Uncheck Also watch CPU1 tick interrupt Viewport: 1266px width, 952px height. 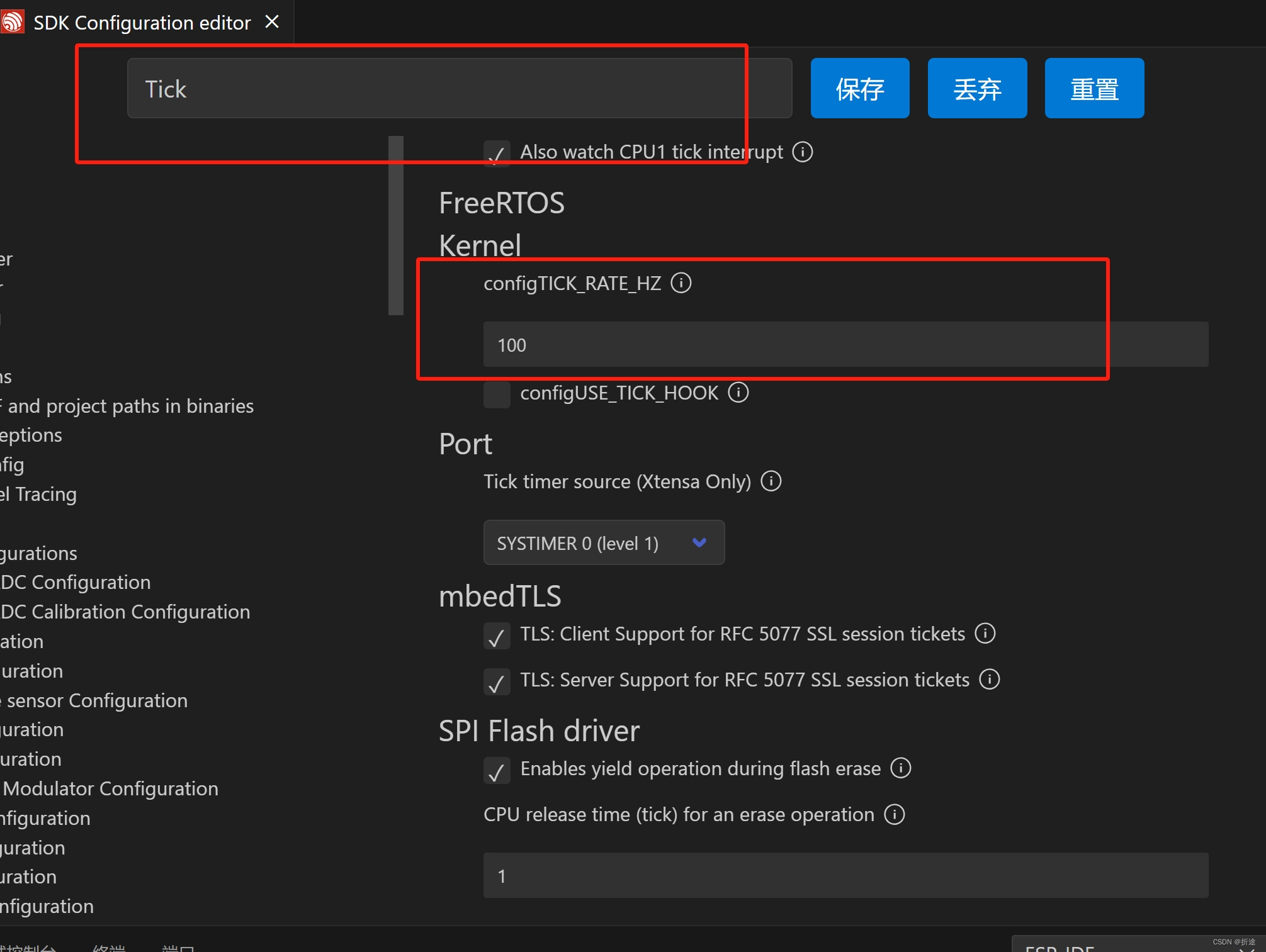pyautogui.click(x=497, y=154)
